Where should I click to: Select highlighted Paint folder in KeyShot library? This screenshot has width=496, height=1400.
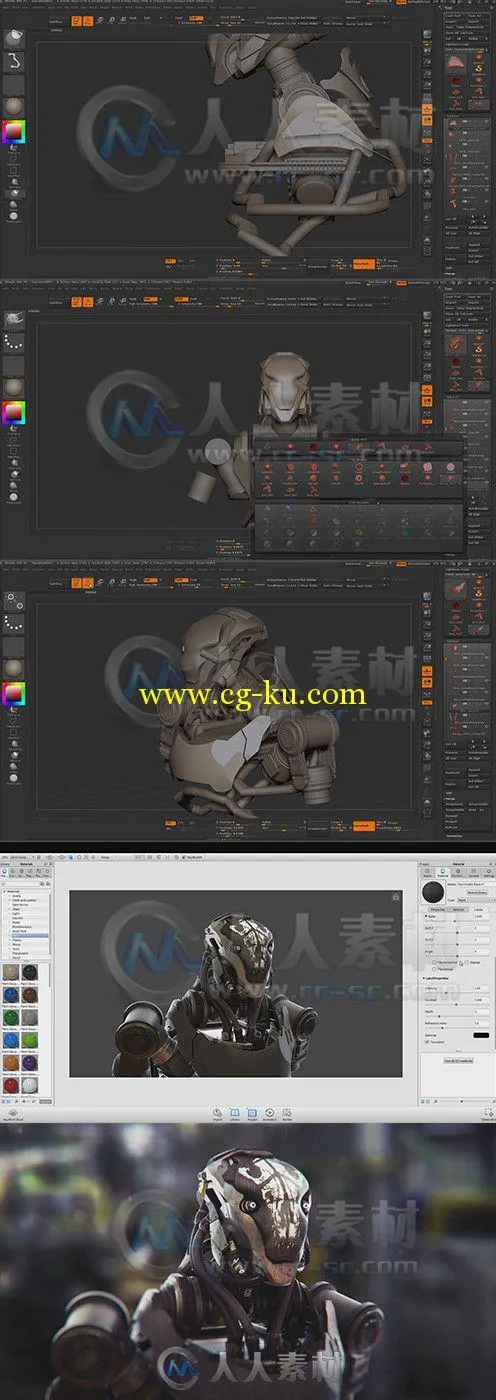click(x=29, y=936)
